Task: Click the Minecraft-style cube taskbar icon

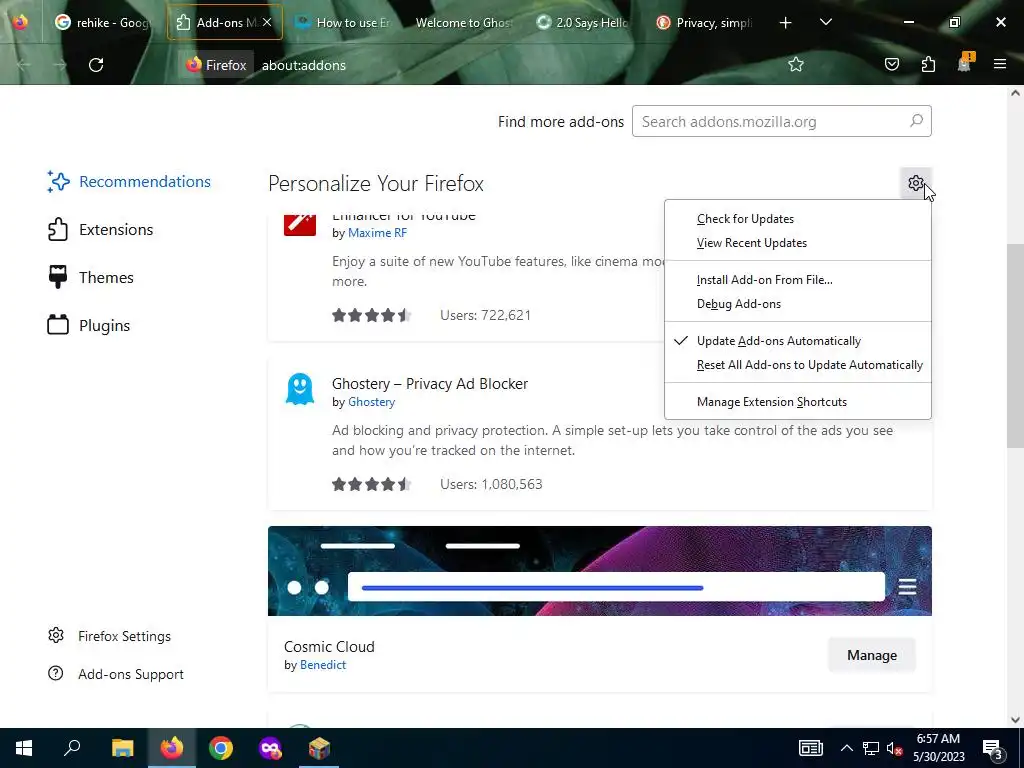Action: coord(319,748)
